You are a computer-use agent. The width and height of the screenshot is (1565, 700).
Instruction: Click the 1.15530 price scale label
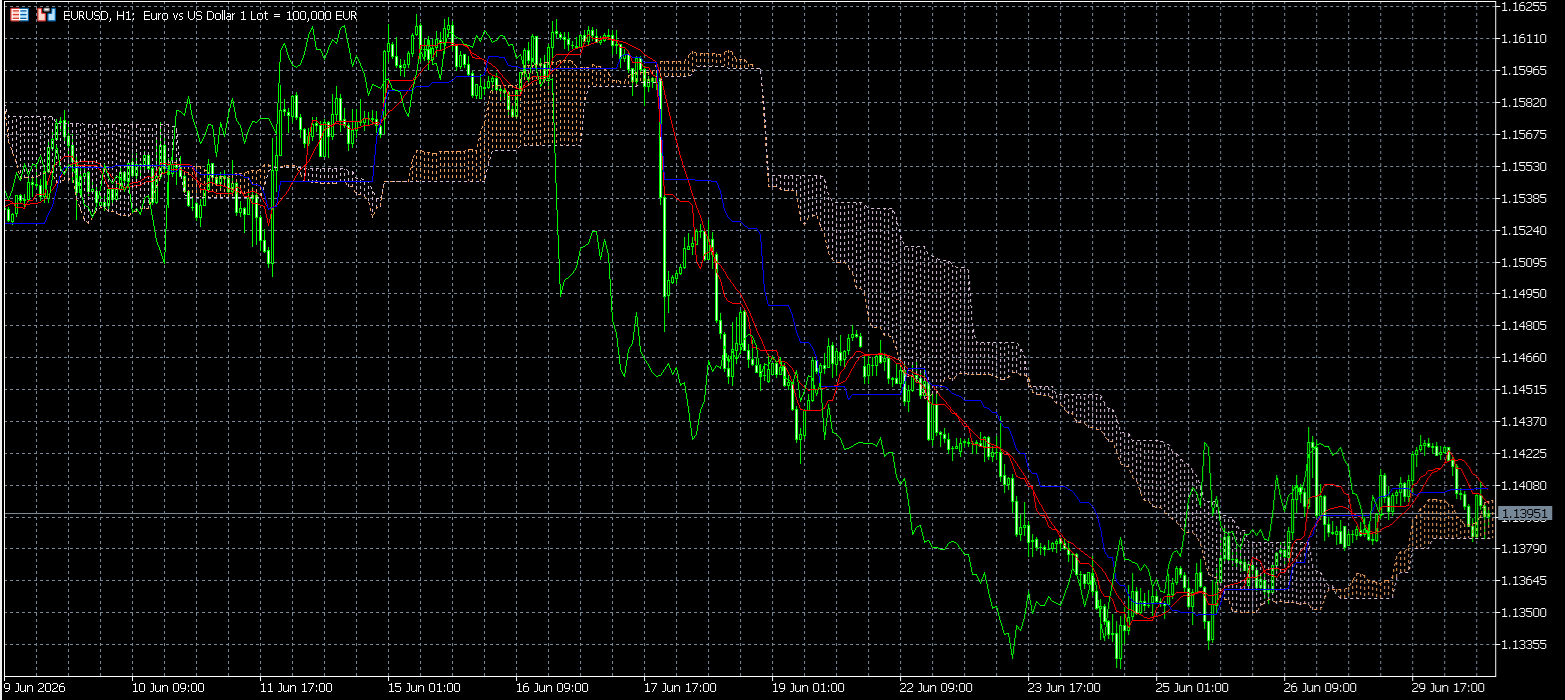point(1525,166)
